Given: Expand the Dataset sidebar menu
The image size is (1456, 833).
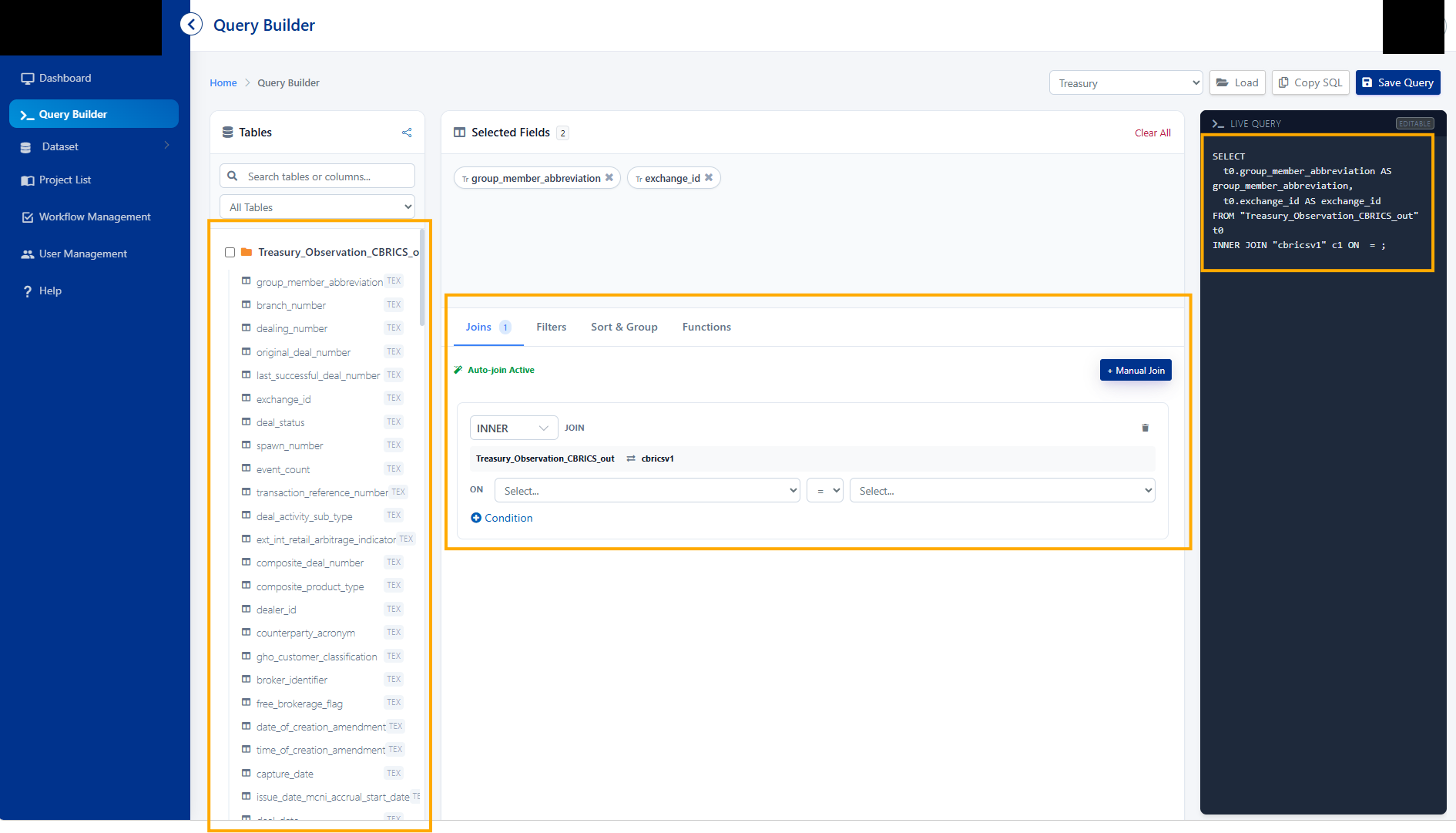Looking at the screenshot, I should point(94,146).
